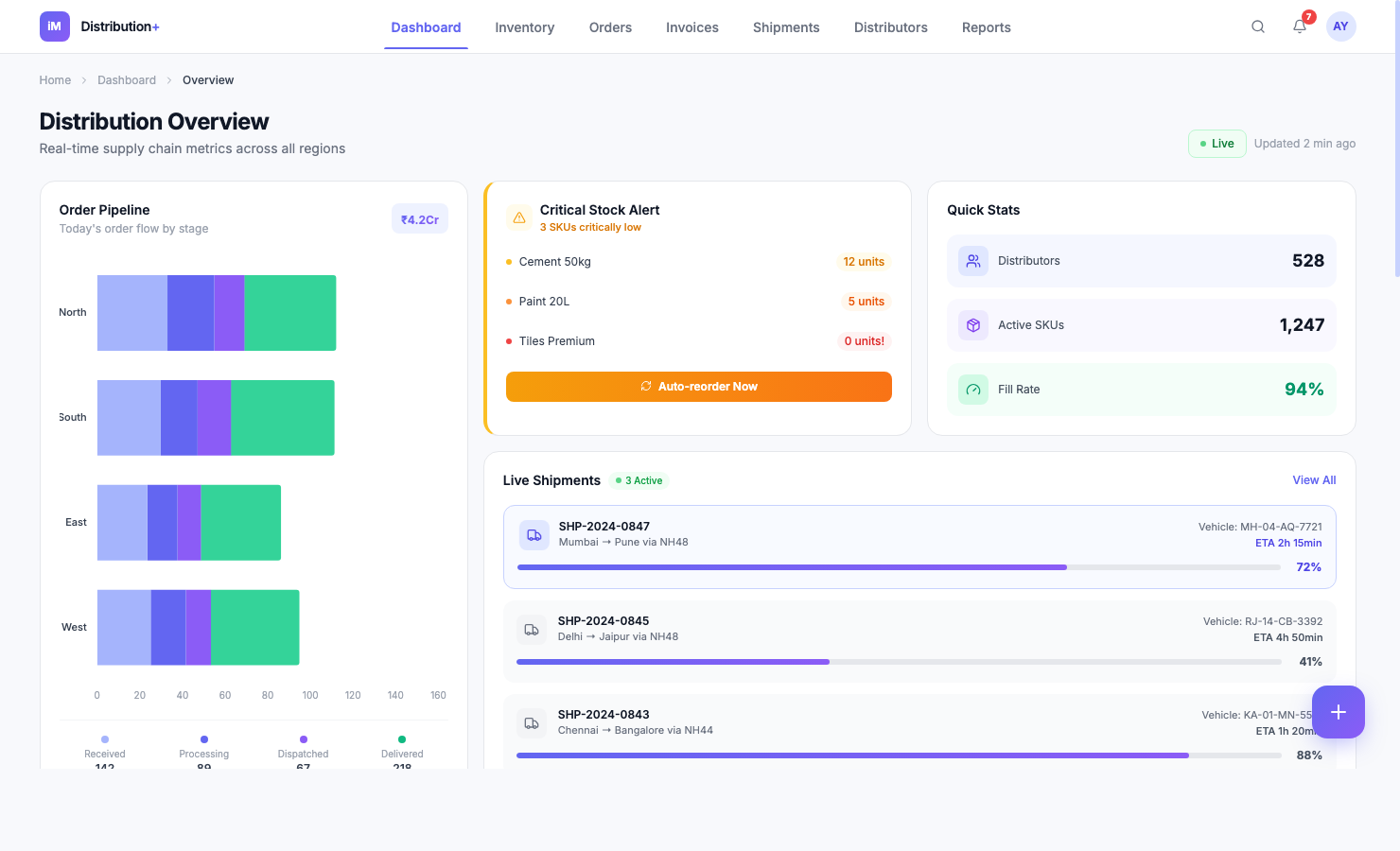Click the Critical Stock Alert warning icon
Image resolution: width=1400 pixels, height=851 pixels.
(x=519, y=217)
